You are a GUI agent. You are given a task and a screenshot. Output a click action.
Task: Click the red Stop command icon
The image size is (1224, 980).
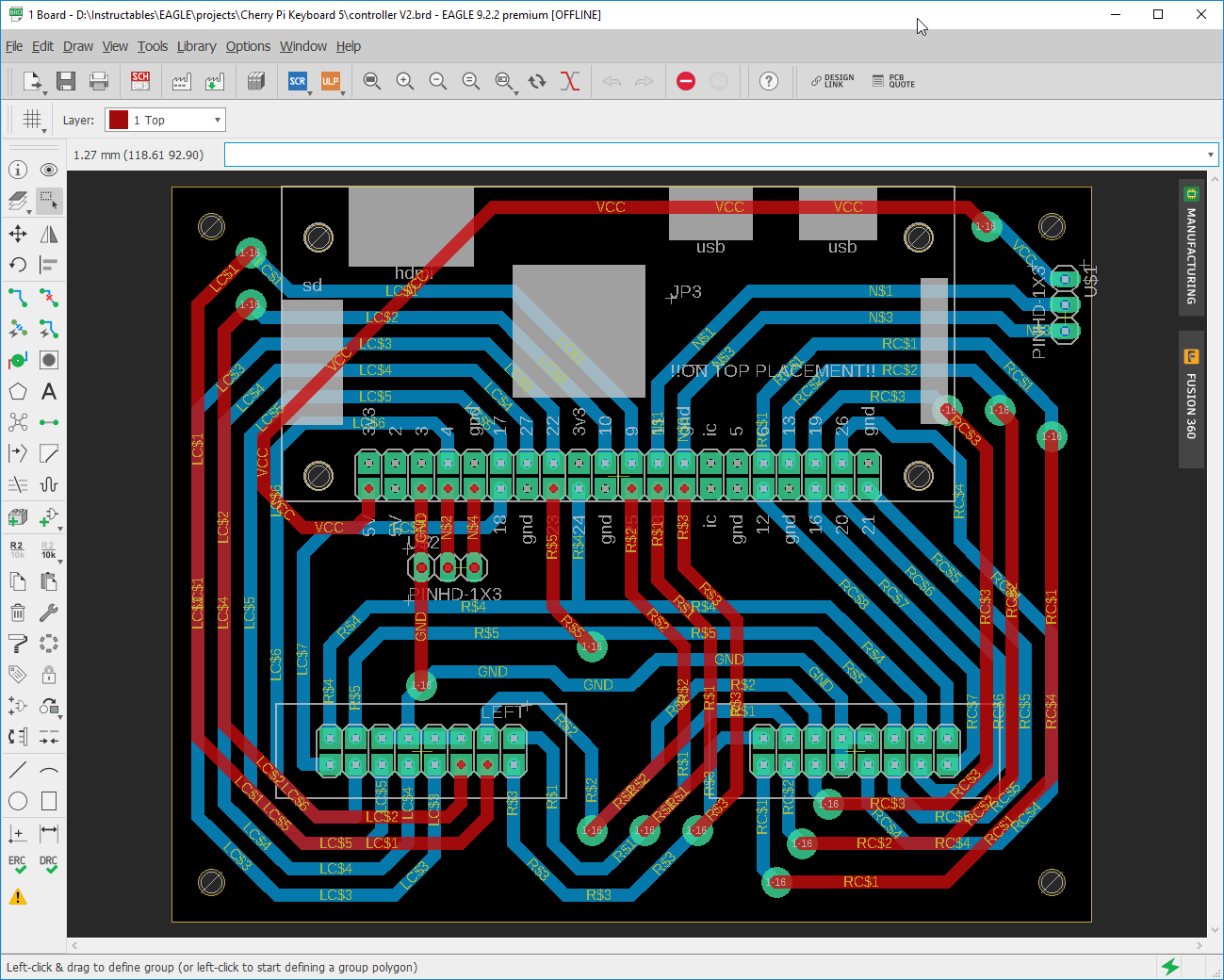click(x=686, y=81)
